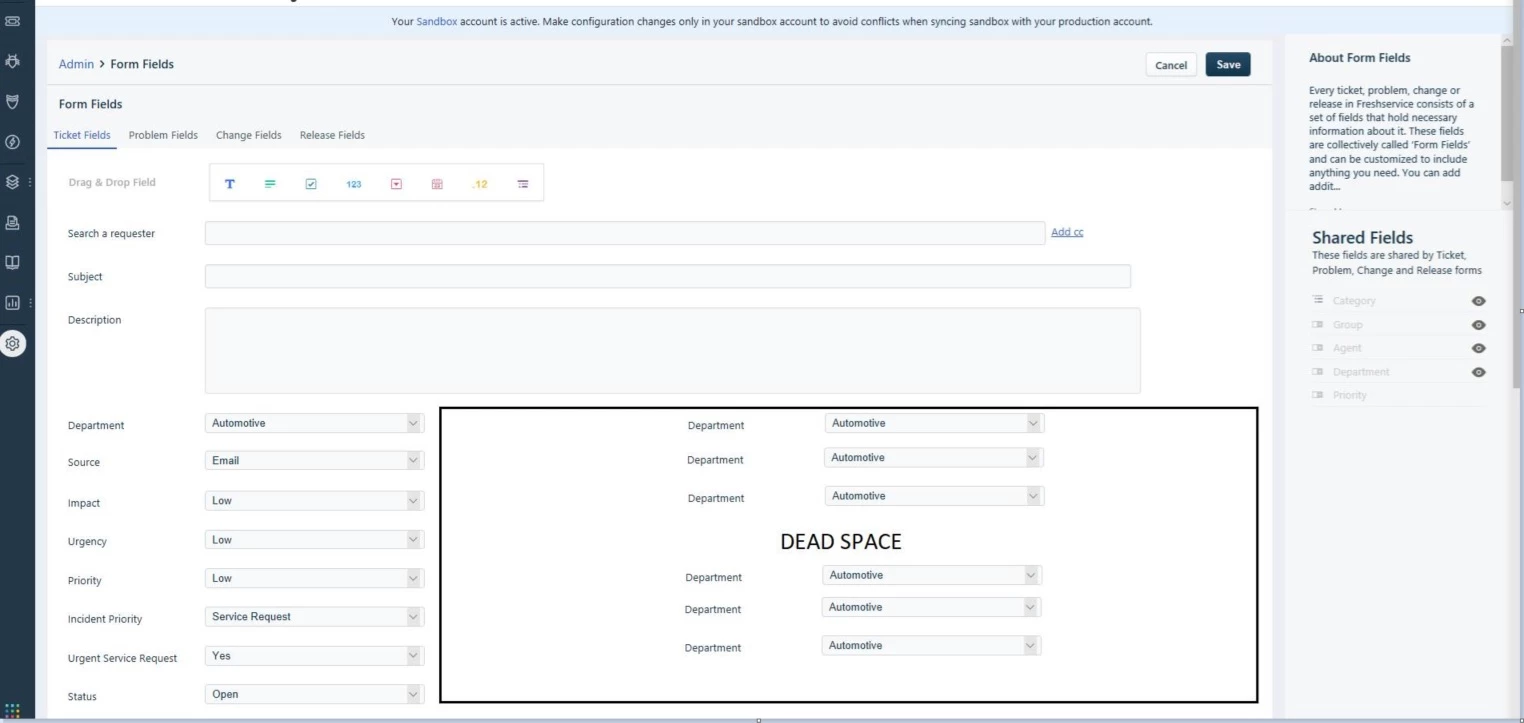Go to Admin via breadcrumb link
Viewport: 1524px width, 723px height.
(x=76, y=64)
